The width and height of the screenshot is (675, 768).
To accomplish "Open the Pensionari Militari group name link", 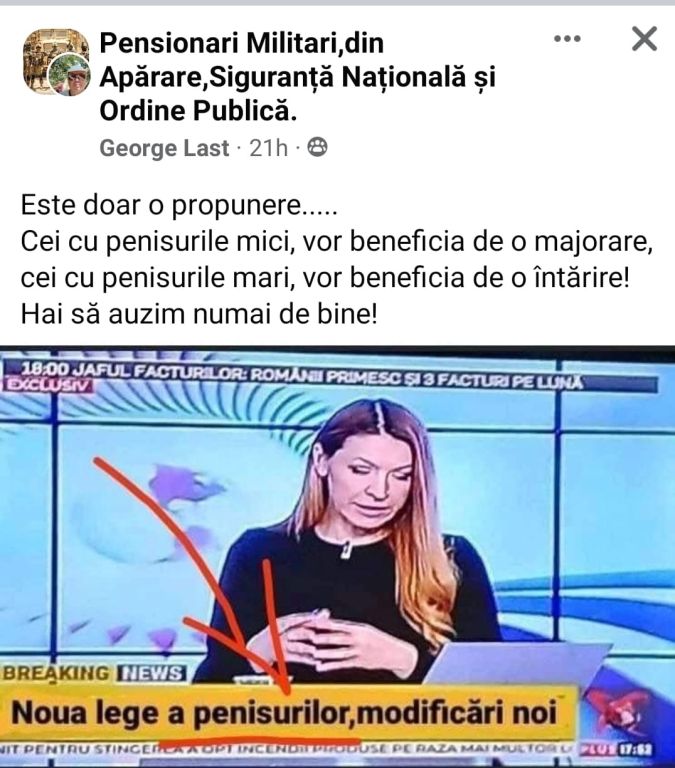I will coord(297,77).
